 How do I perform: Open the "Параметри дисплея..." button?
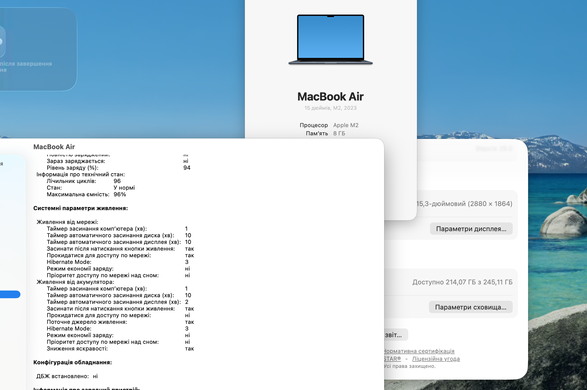point(471,229)
